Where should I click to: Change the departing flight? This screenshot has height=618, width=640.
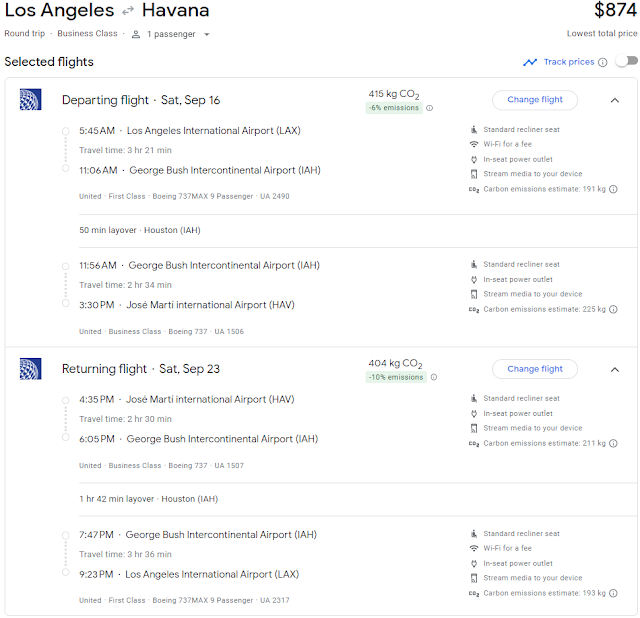click(535, 100)
